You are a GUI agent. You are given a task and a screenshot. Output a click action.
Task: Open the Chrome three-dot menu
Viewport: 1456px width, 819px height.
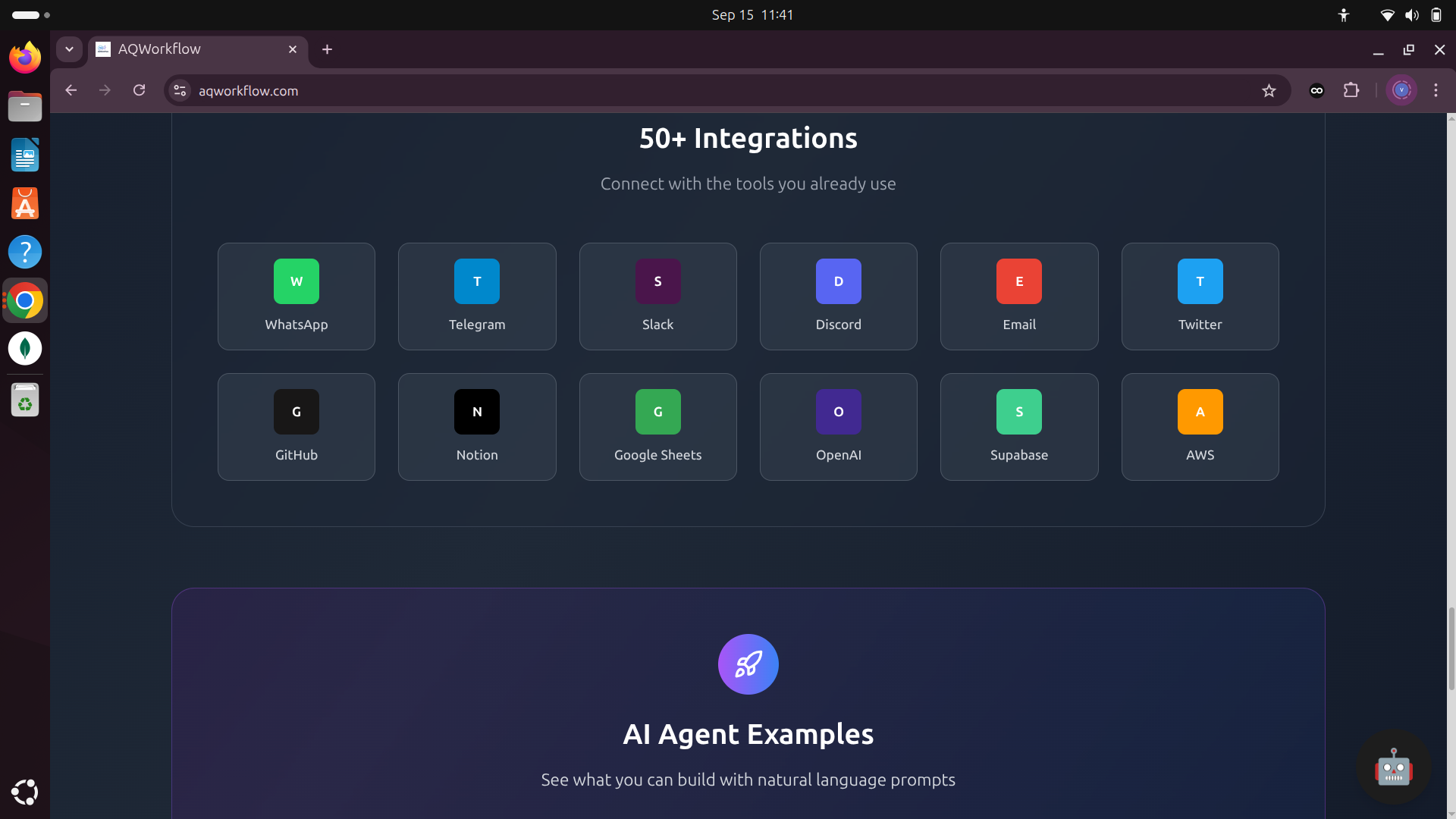point(1436,90)
